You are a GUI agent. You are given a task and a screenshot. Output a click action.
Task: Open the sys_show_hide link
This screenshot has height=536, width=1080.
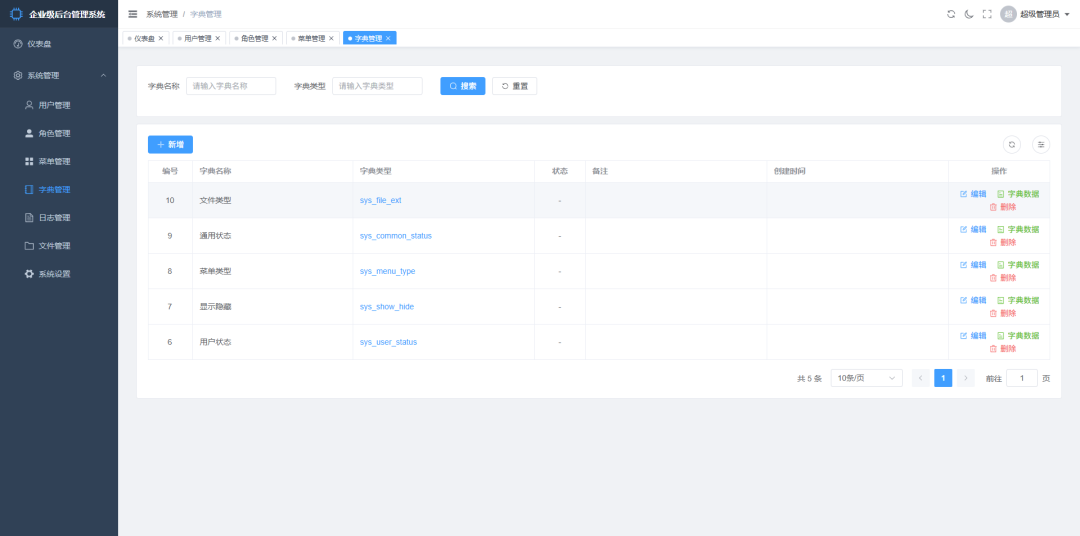point(386,307)
